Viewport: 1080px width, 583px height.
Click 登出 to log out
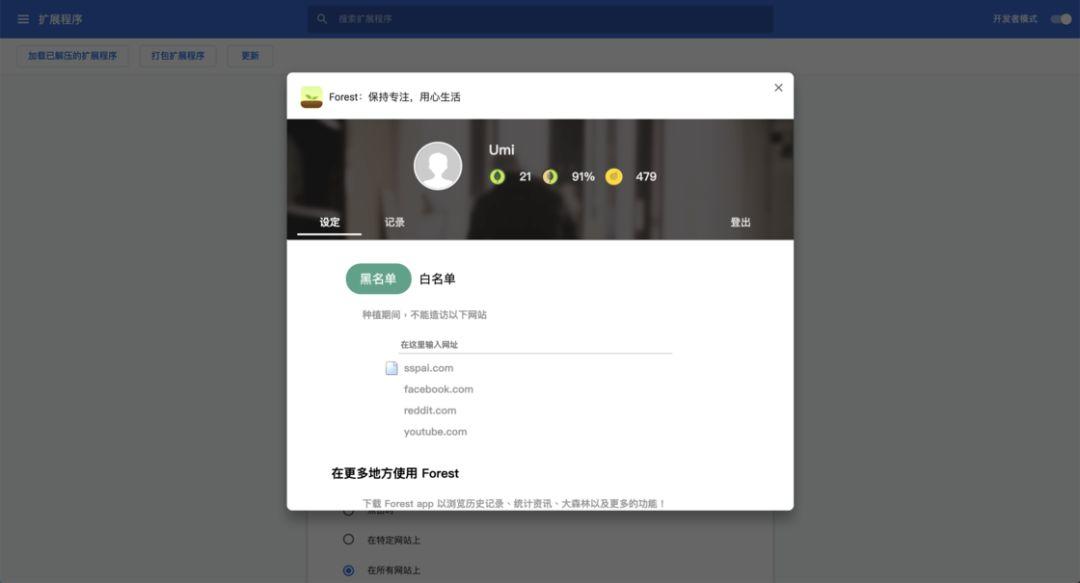(740, 222)
